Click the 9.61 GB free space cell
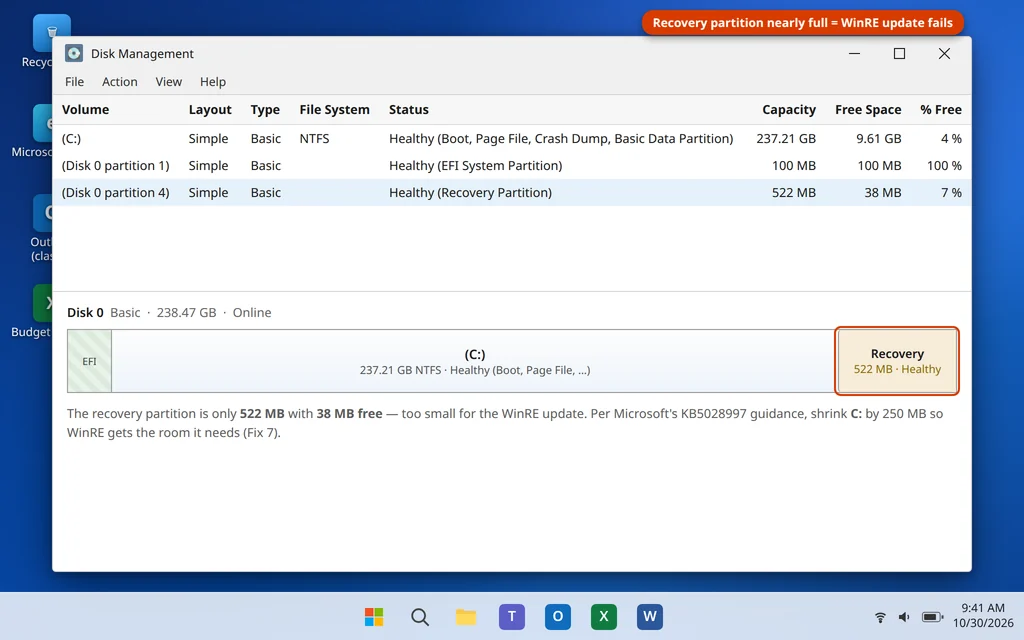 (x=879, y=138)
